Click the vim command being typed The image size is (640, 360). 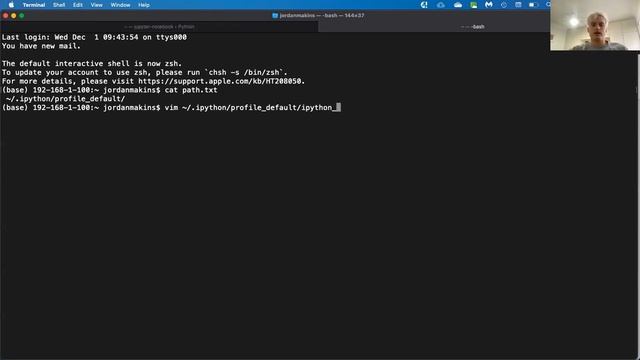point(251,108)
